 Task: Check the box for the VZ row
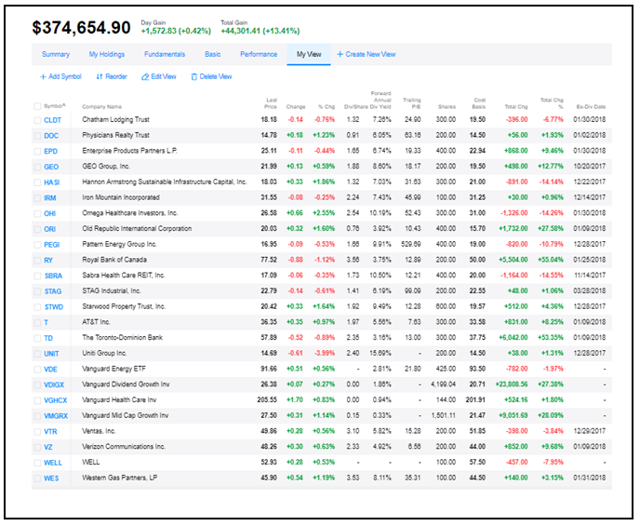37,447
